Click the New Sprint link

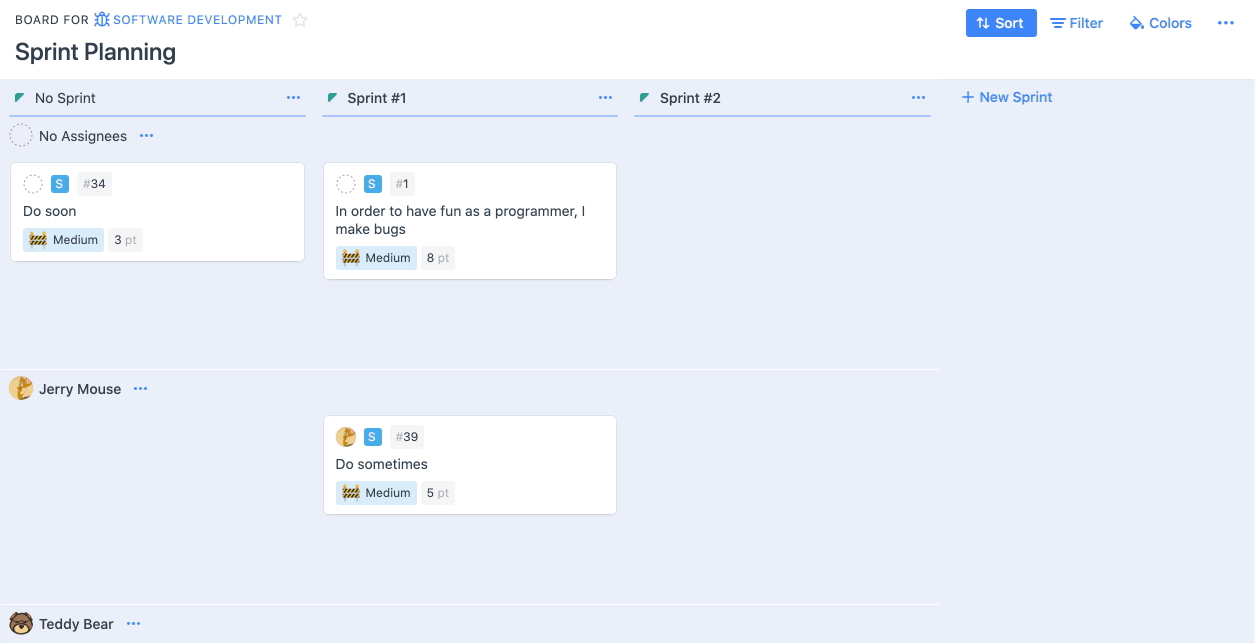pos(1006,96)
